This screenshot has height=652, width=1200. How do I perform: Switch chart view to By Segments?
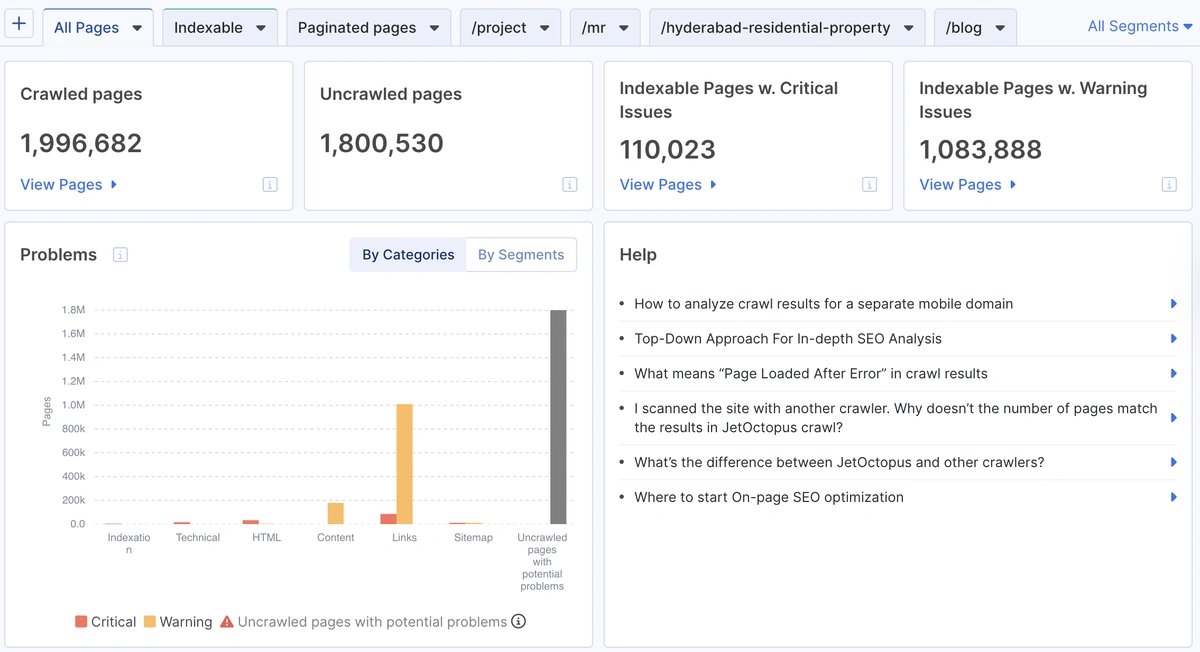521,255
